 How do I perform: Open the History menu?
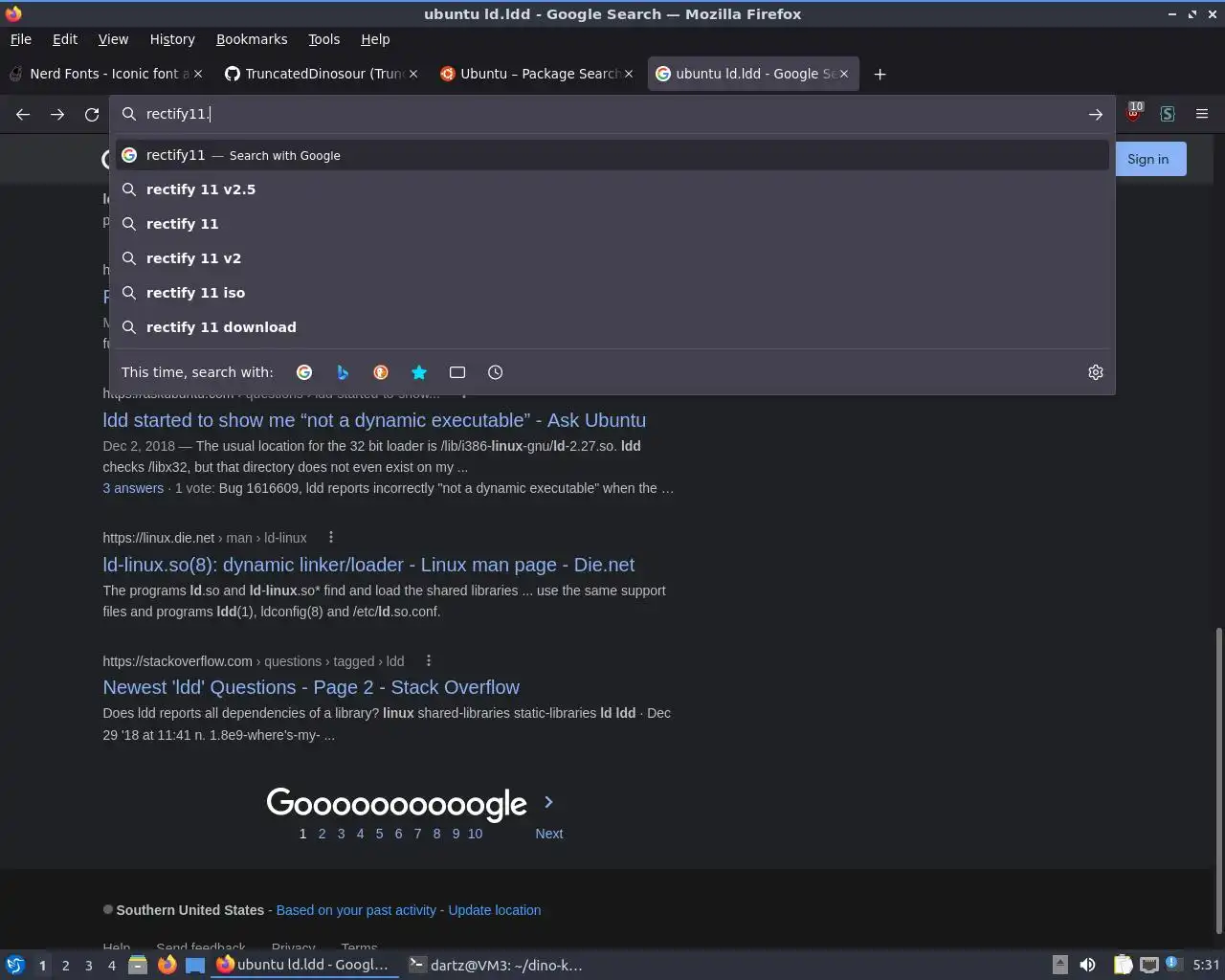[172, 39]
